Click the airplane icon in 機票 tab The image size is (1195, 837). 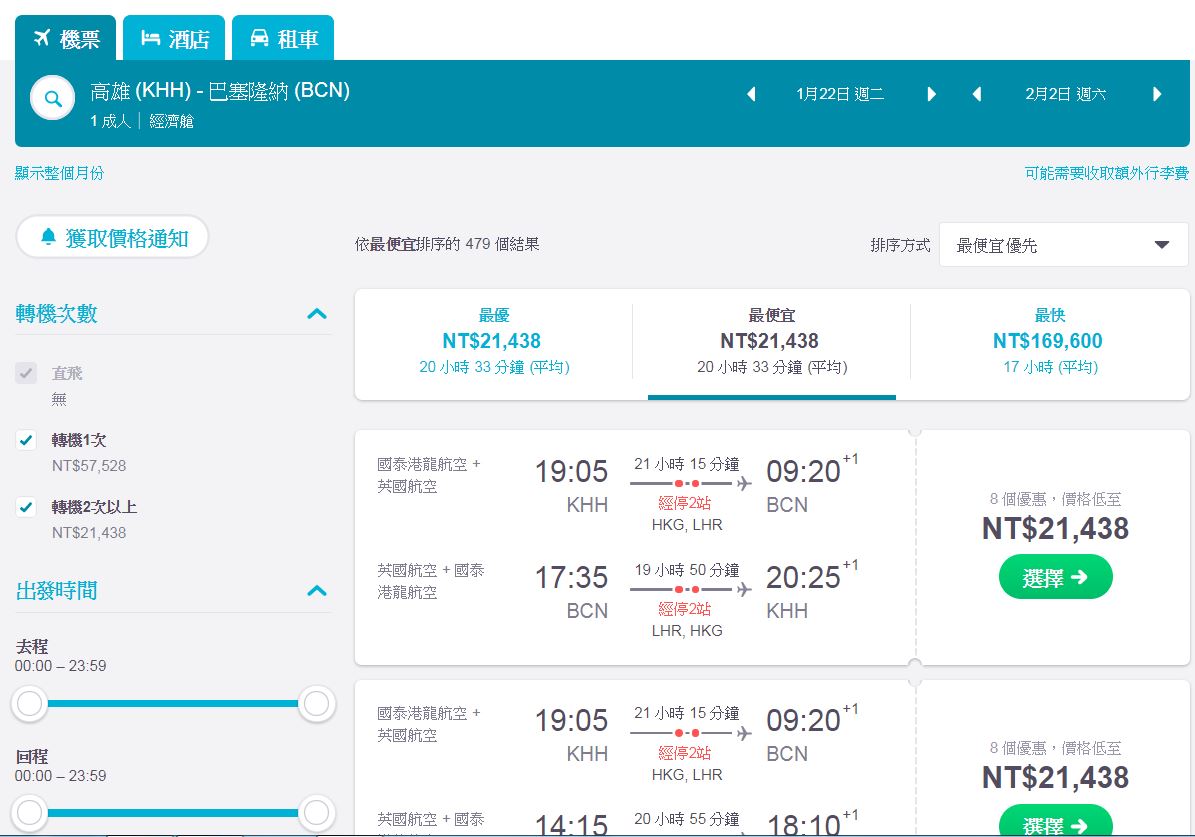pyautogui.click(x=42, y=37)
